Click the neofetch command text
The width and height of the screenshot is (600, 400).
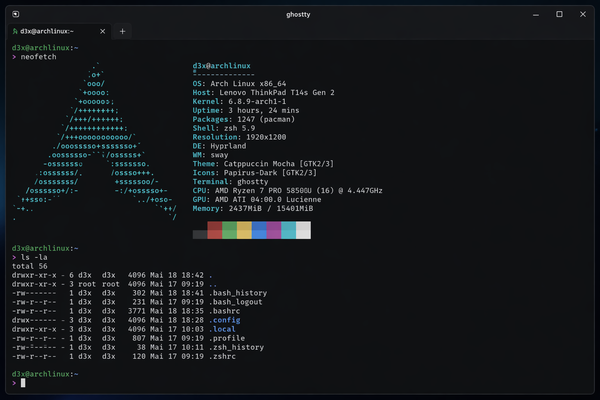[x=38, y=57]
